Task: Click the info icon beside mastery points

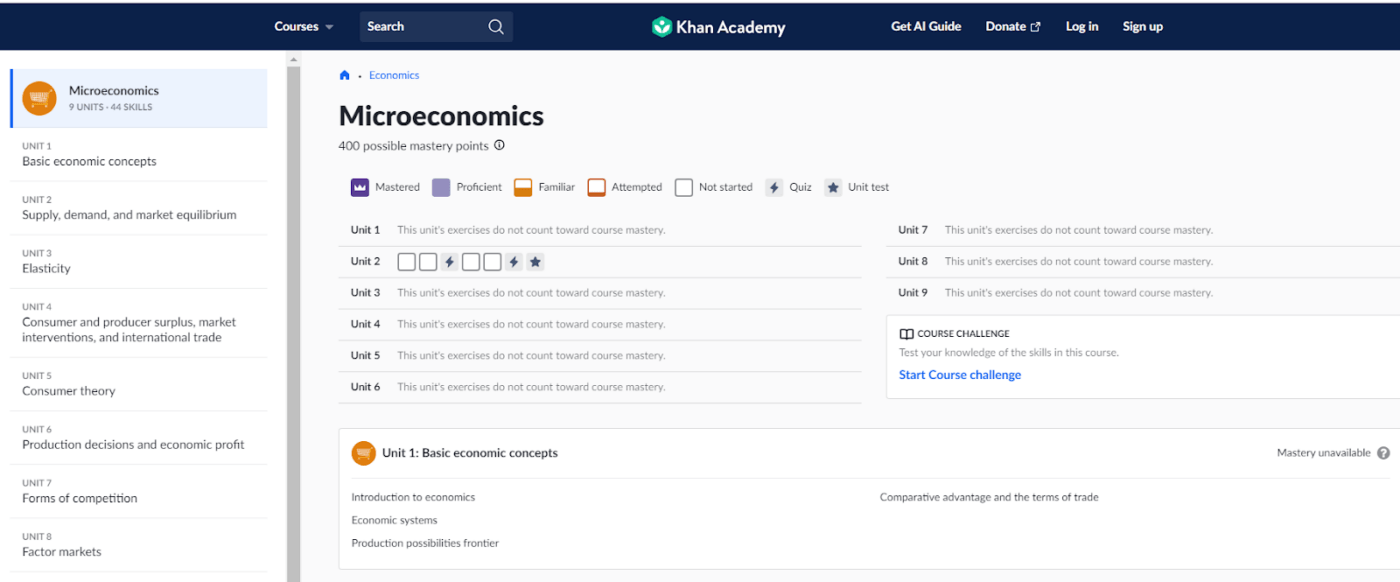Action: pyautogui.click(x=498, y=145)
